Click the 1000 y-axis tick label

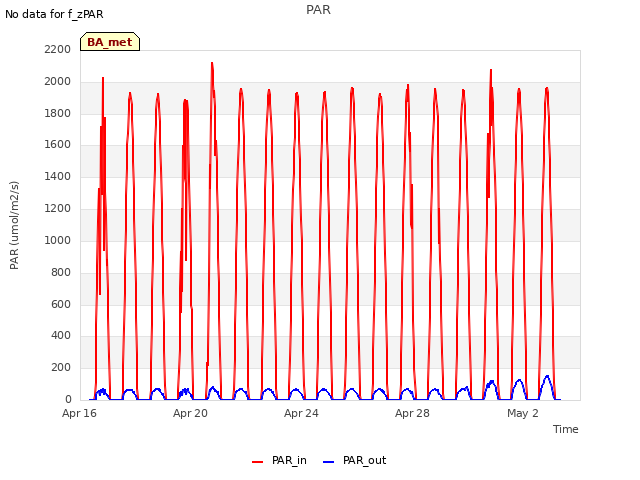click(58, 240)
